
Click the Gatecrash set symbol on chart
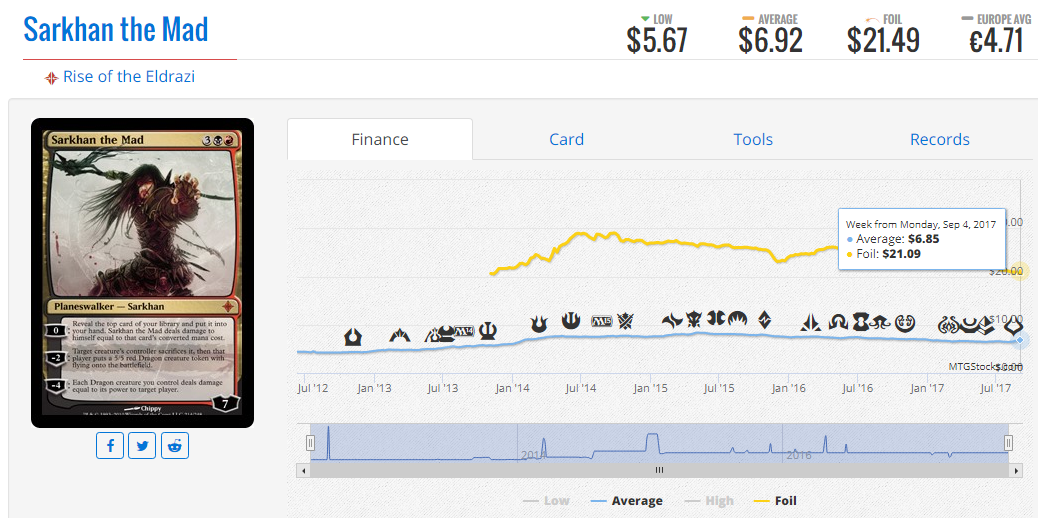tap(401, 335)
